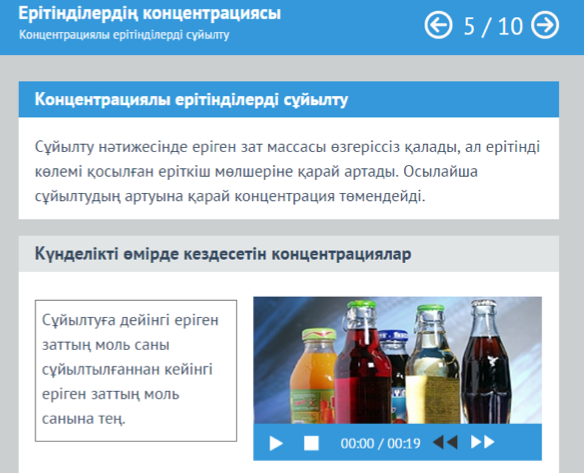Go to the previous slide with the left arrow
584x473 pixels.
tap(438, 25)
